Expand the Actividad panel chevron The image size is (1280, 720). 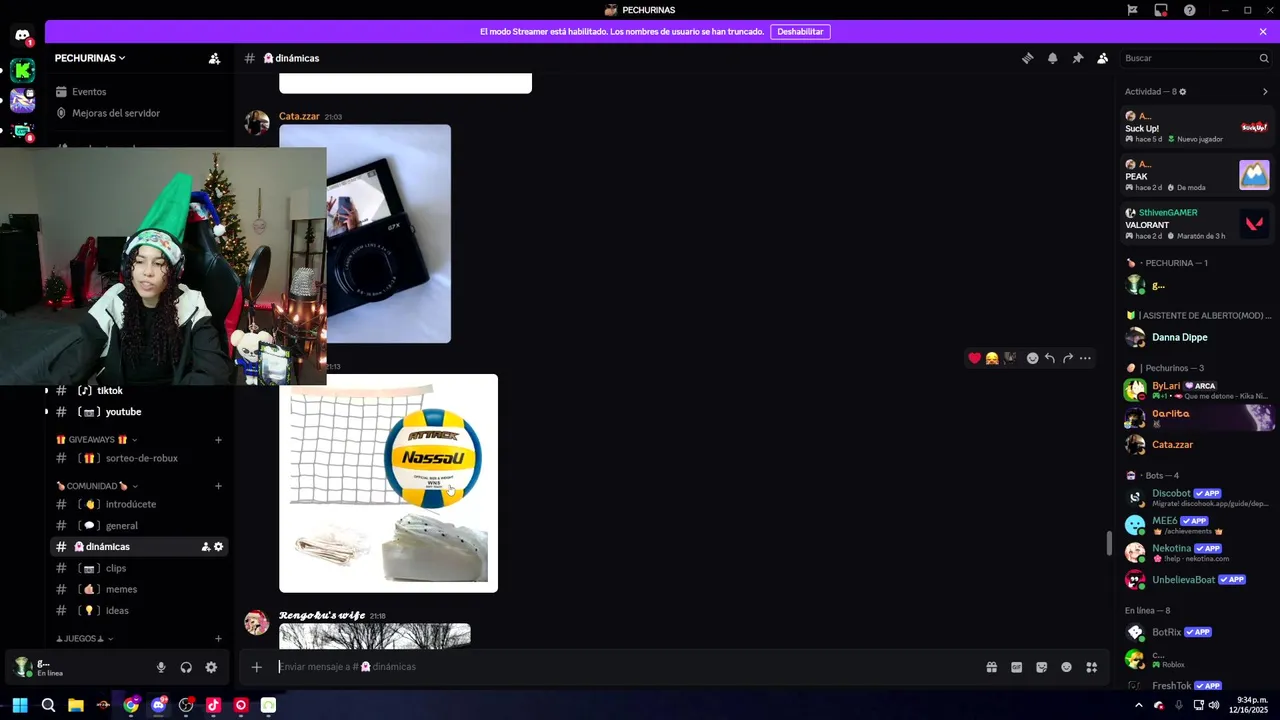[1265, 91]
